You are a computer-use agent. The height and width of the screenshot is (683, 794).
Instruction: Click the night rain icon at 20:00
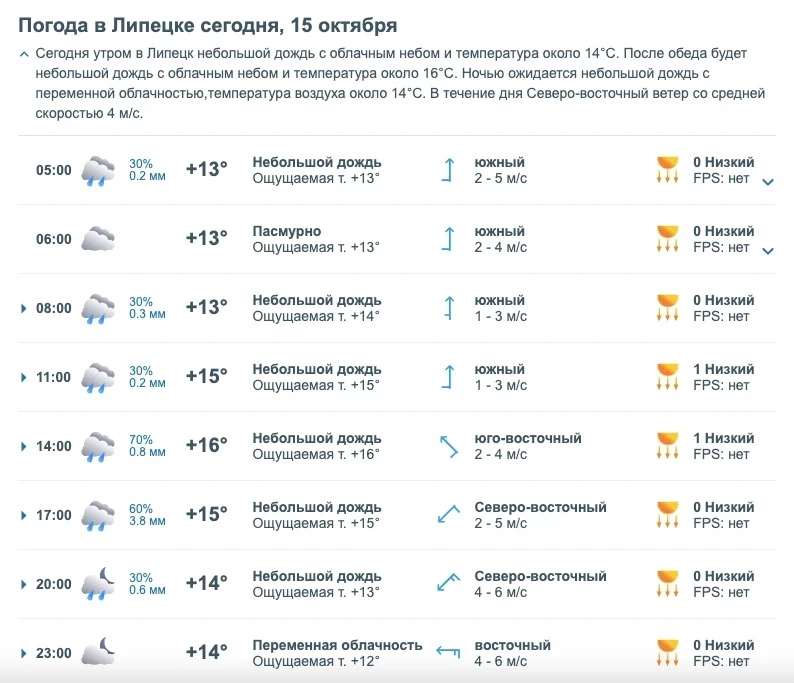click(98, 584)
